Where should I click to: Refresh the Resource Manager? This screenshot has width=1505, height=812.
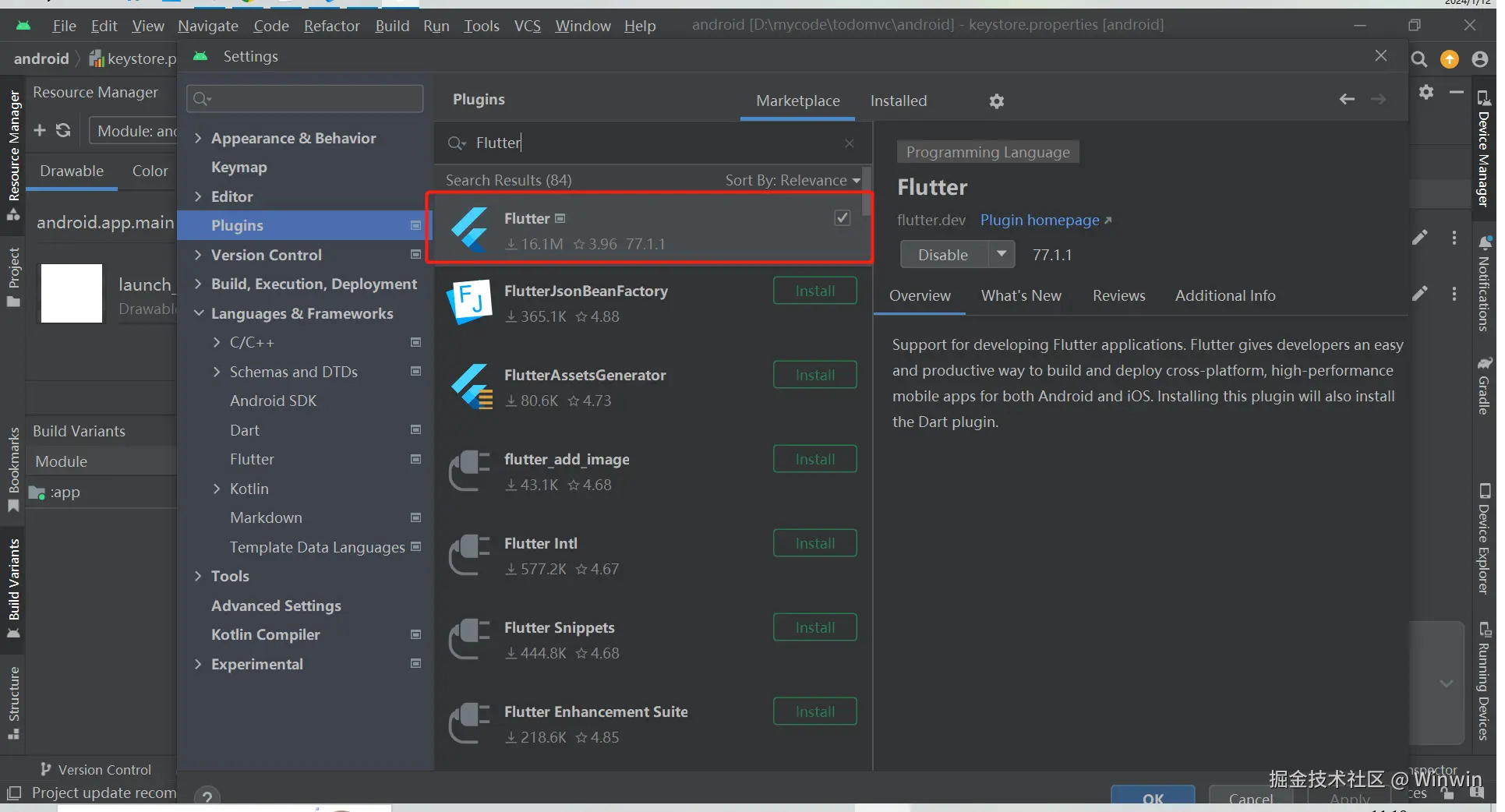64,130
